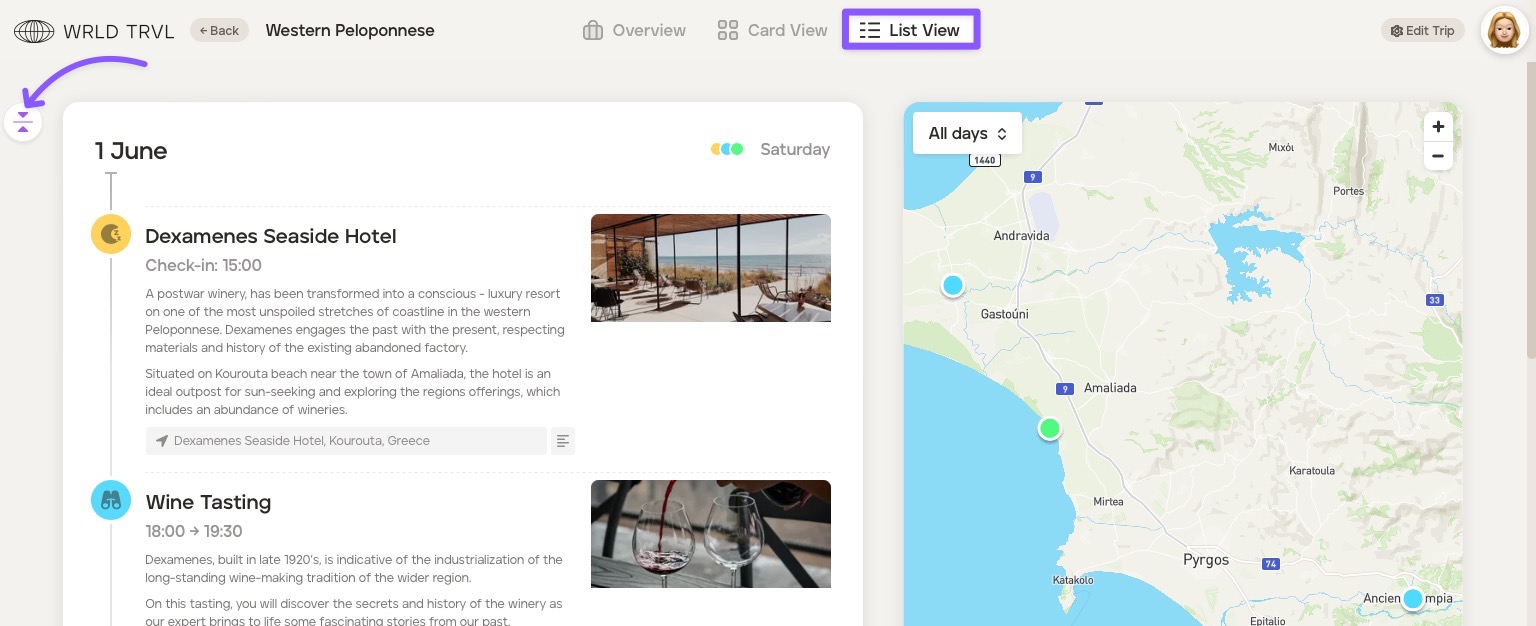The width and height of the screenshot is (1536, 626).
Task: Open the All days dropdown
Action: pyautogui.click(x=967, y=133)
